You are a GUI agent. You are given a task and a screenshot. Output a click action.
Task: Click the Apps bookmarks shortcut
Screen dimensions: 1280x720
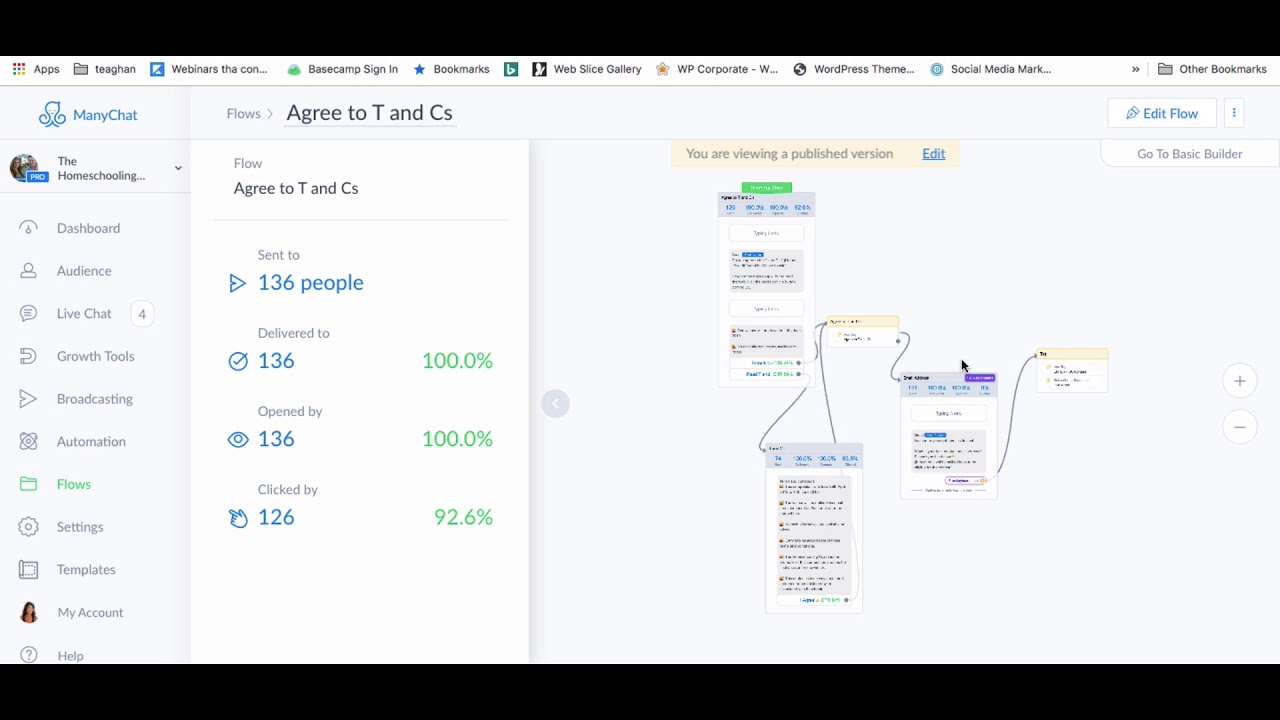click(x=36, y=69)
